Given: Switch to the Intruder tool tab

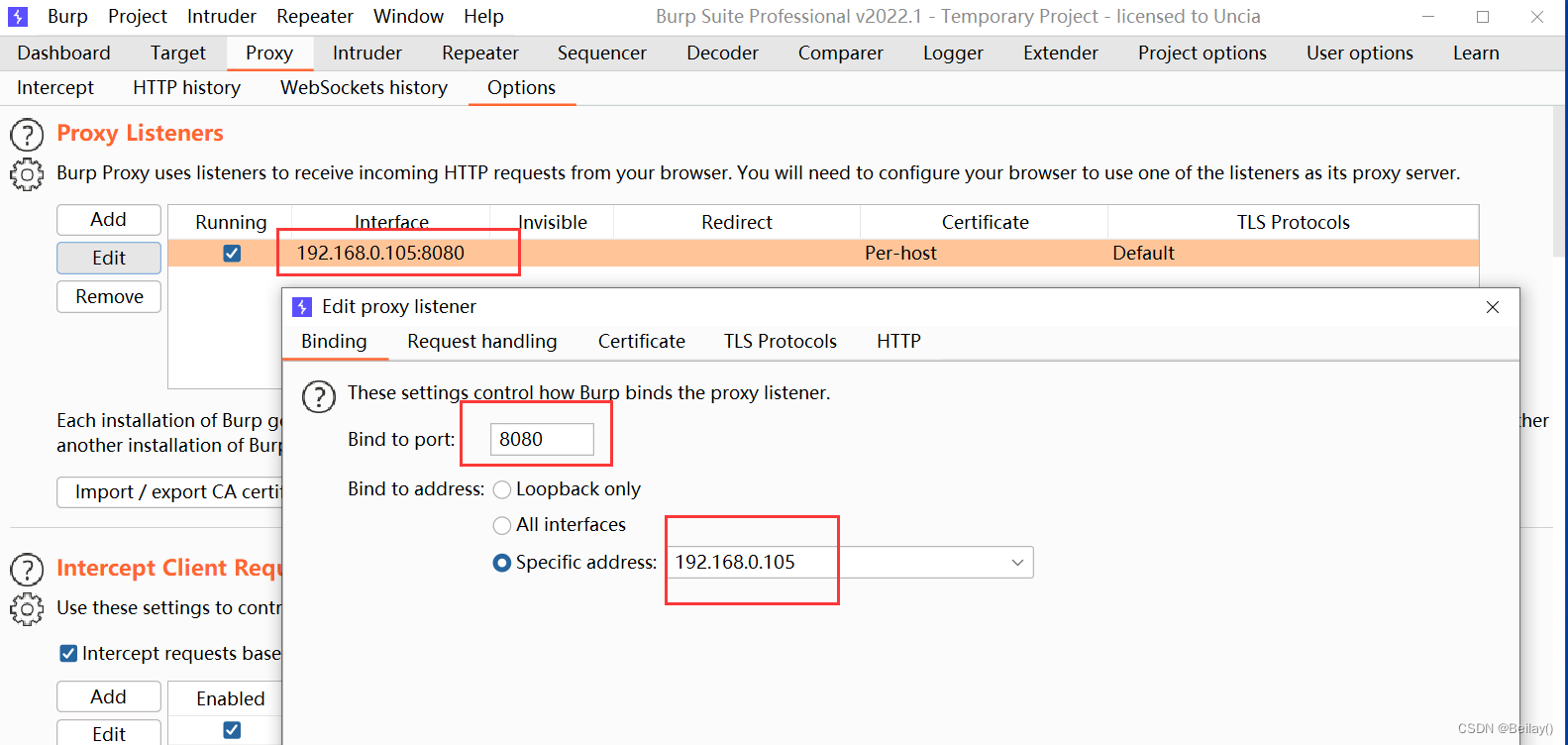Looking at the screenshot, I should tap(367, 53).
